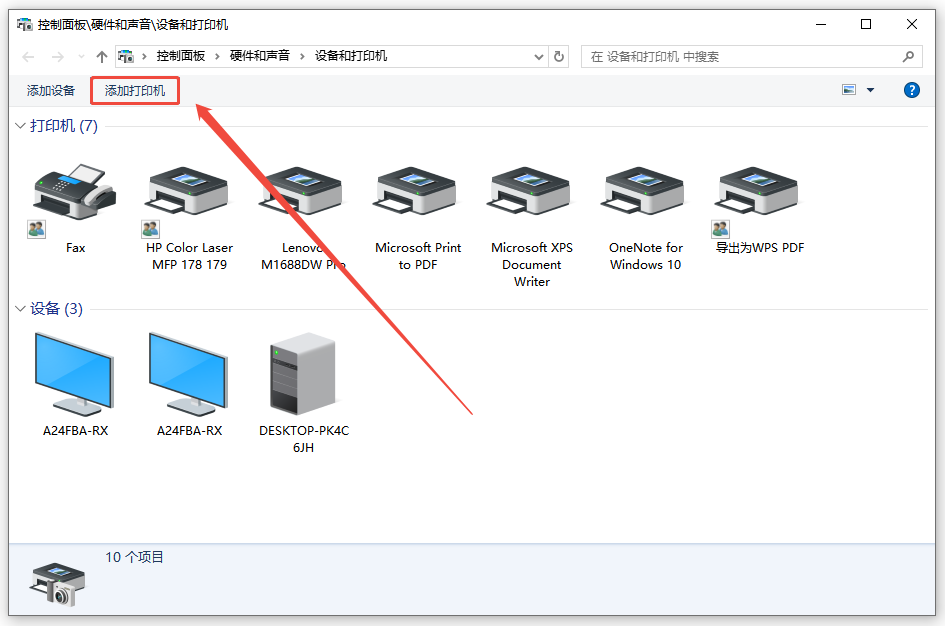
Task: Click the 打印机 (7) group header text
Action: coord(64,126)
